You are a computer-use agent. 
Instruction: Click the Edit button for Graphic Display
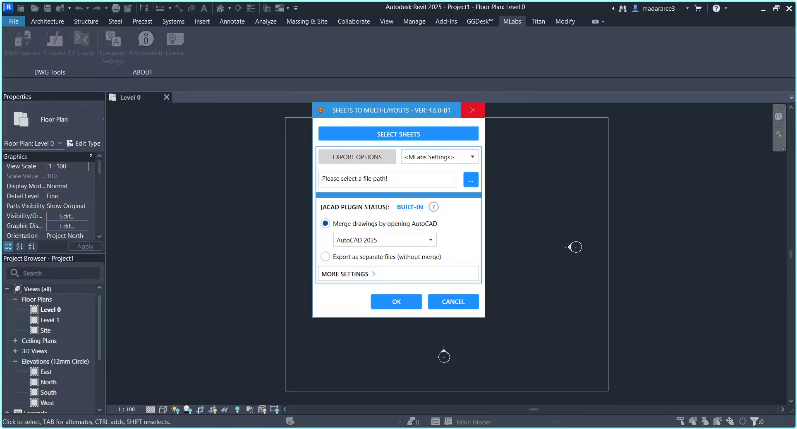click(67, 226)
